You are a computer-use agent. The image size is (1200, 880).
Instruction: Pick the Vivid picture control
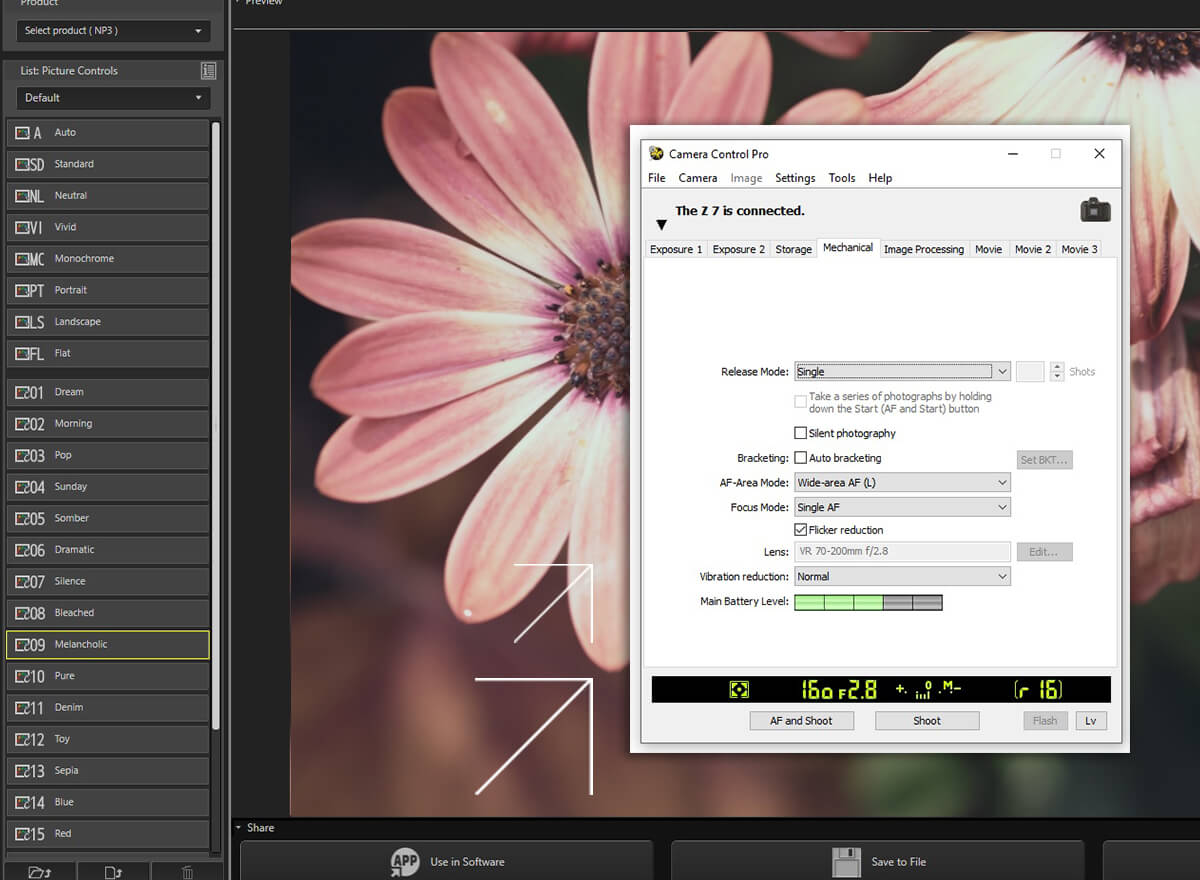tap(108, 227)
